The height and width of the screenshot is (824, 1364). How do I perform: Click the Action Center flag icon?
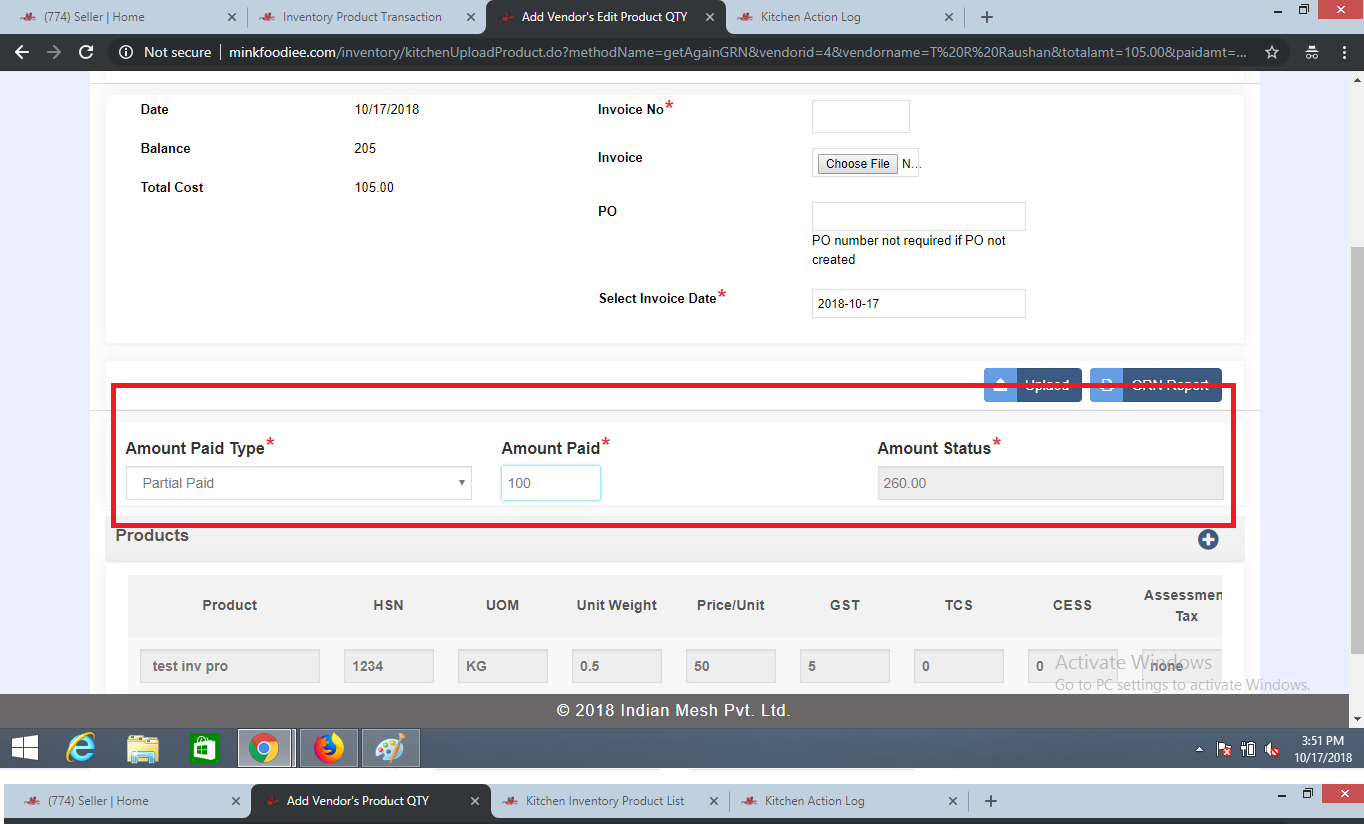point(1224,749)
